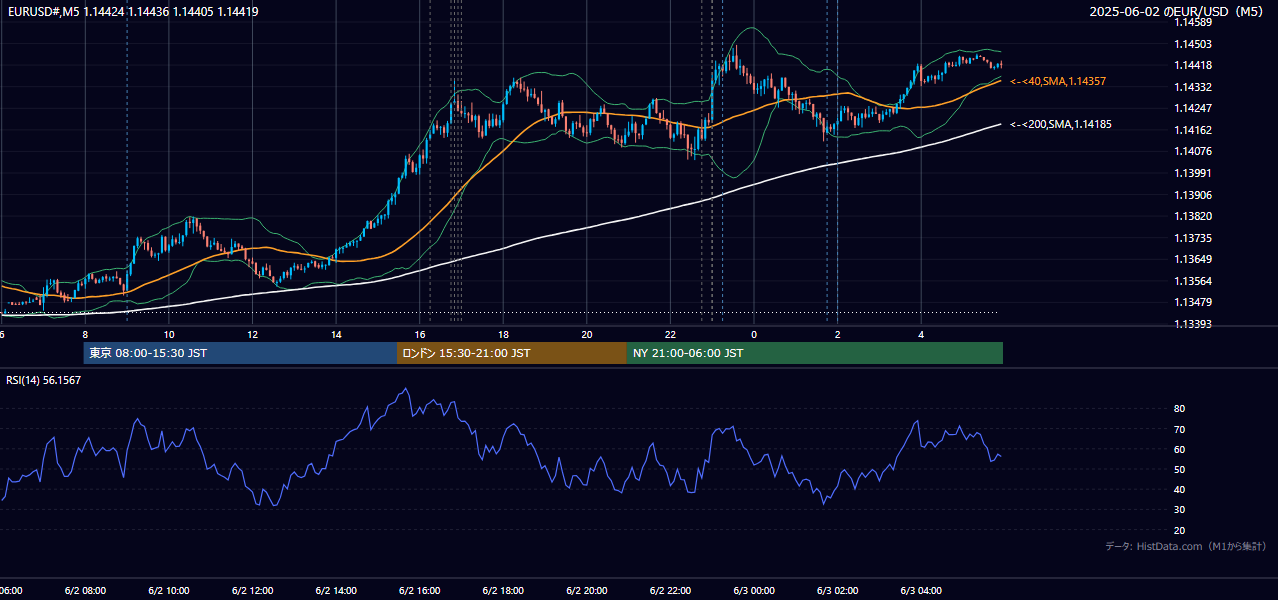This screenshot has width=1278, height=600.
Task: Select the NY 21:00-06:00 JST session bar
Action: point(815,353)
